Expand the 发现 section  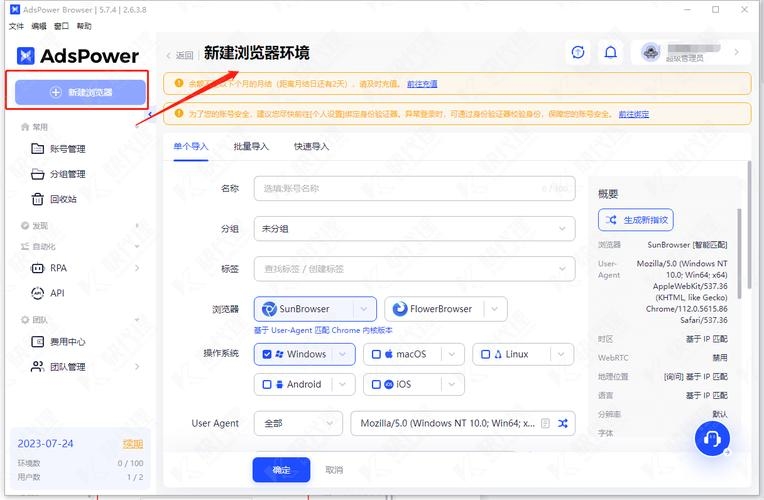coord(137,226)
